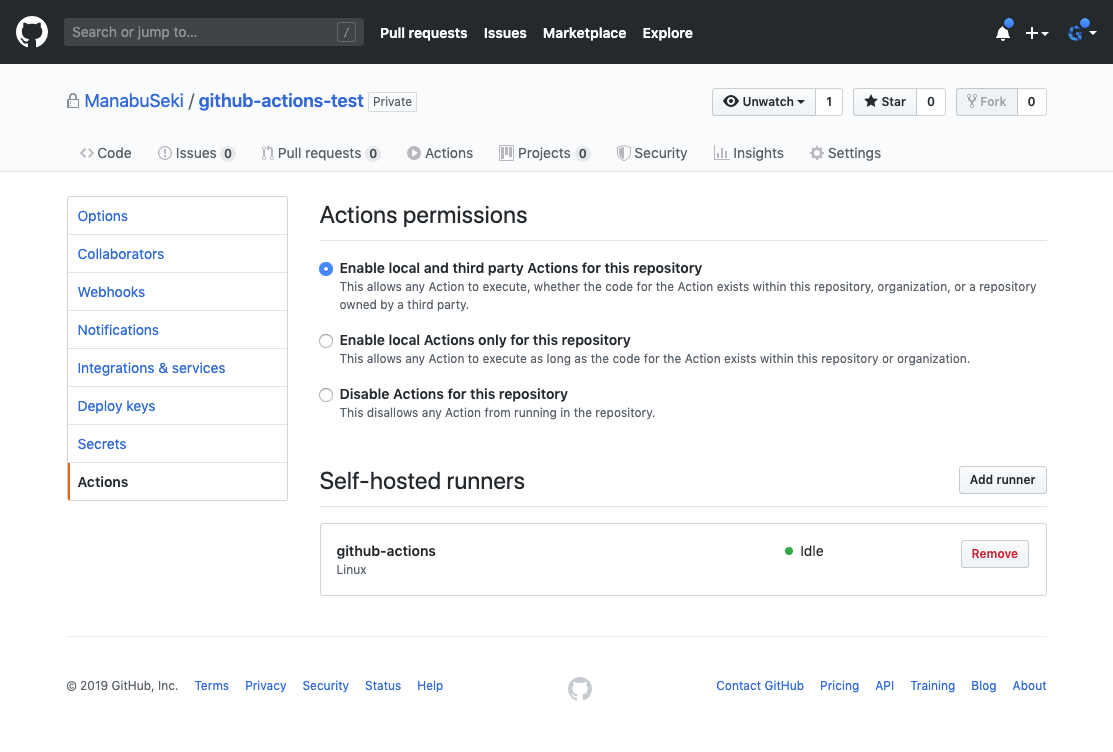Focus the Search or jump to field
This screenshot has height=752, width=1113.
pyautogui.click(x=214, y=32)
